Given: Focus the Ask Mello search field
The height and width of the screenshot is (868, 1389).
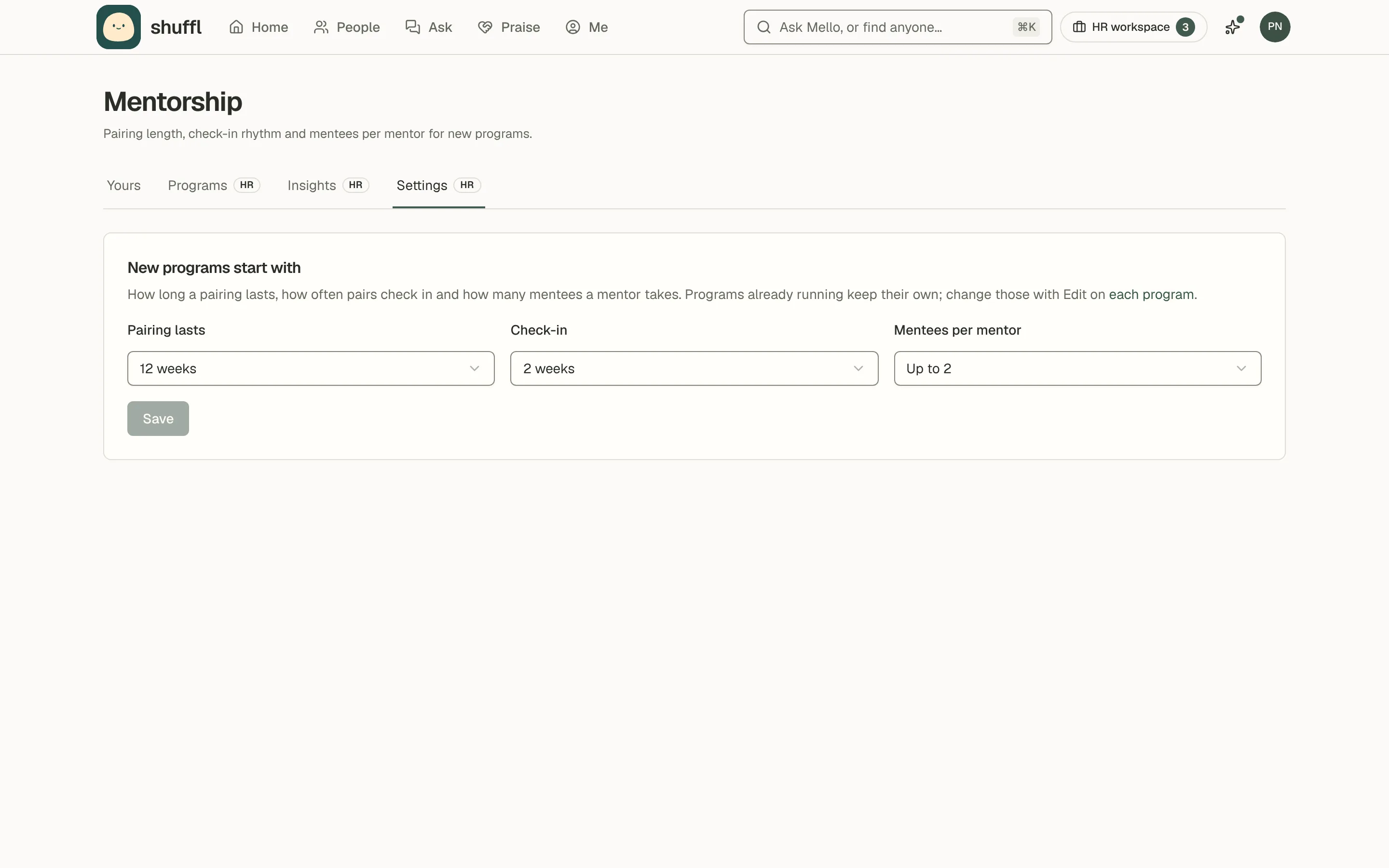Looking at the screenshot, I should click(897, 27).
